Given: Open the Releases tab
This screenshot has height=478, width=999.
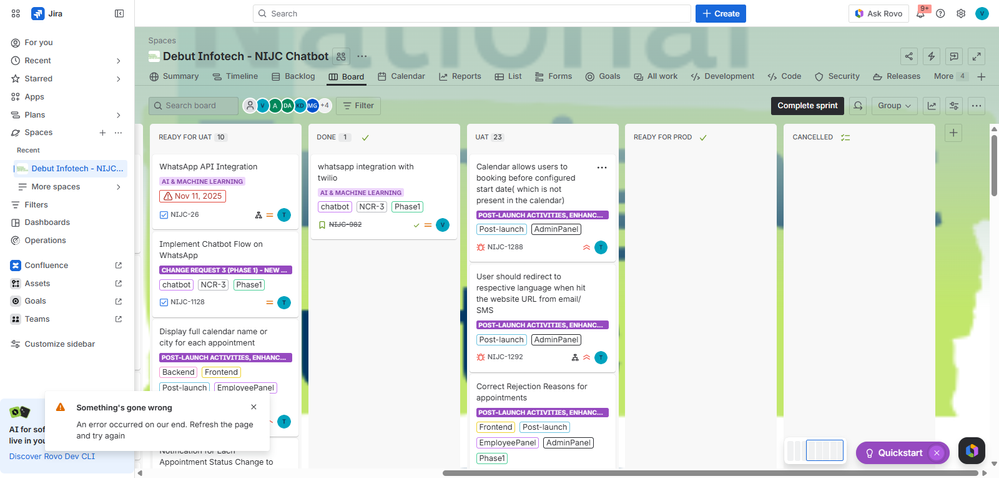Looking at the screenshot, I should pos(895,76).
